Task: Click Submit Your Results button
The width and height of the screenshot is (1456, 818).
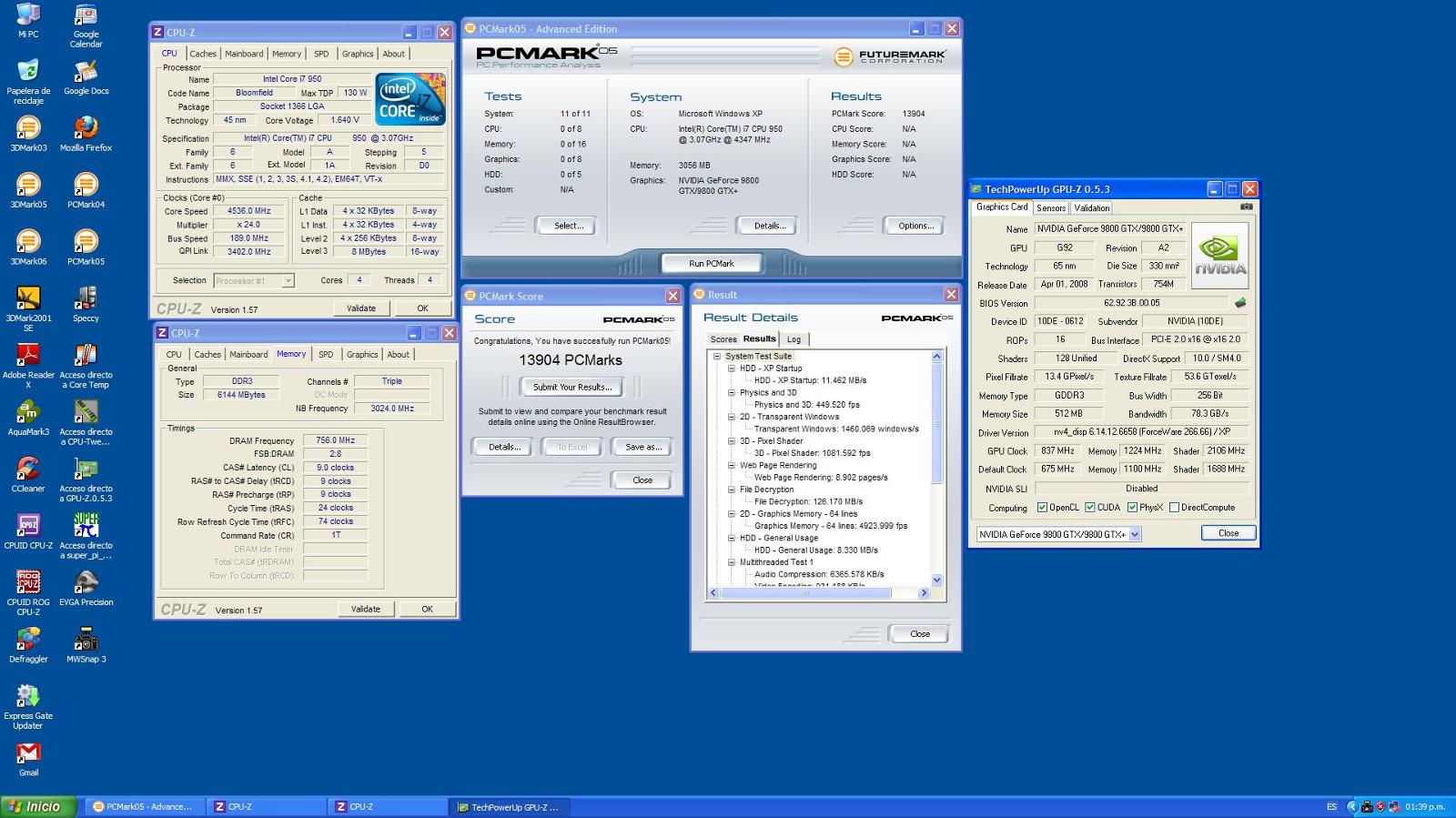Action: [571, 387]
